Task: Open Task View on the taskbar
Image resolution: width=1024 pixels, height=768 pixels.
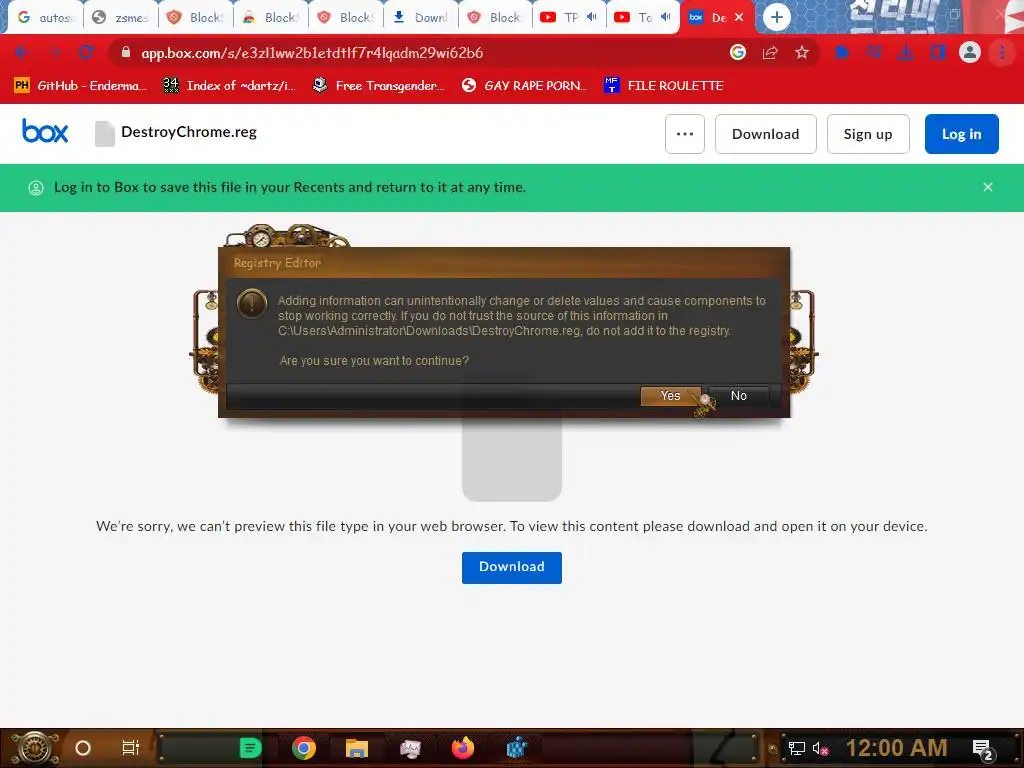Action: click(x=131, y=748)
